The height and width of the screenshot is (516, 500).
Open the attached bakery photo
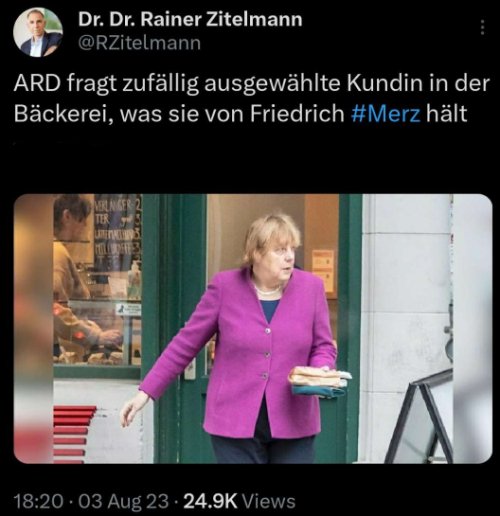(x=253, y=328)
